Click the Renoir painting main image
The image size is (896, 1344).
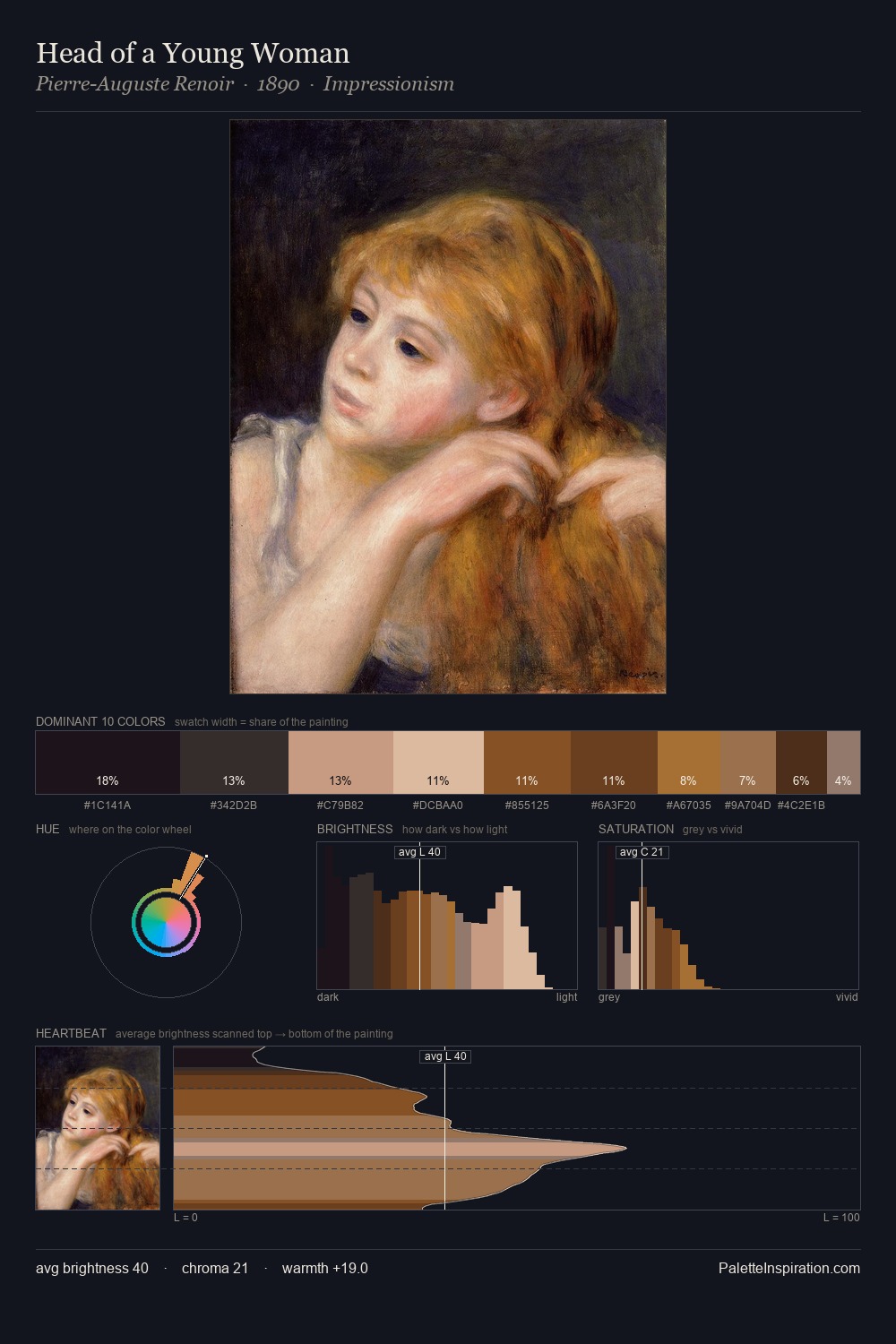[x=447, y=407]
